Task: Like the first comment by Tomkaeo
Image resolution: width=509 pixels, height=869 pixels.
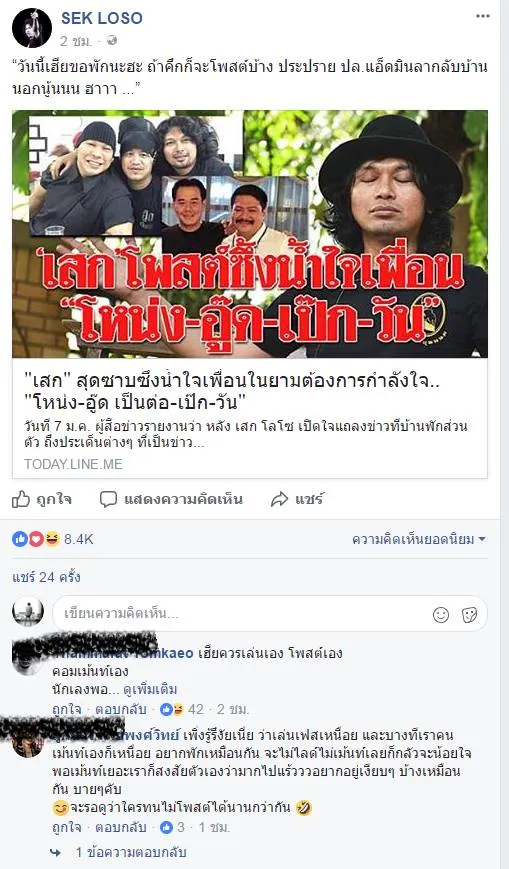Action: click(67, 709)
